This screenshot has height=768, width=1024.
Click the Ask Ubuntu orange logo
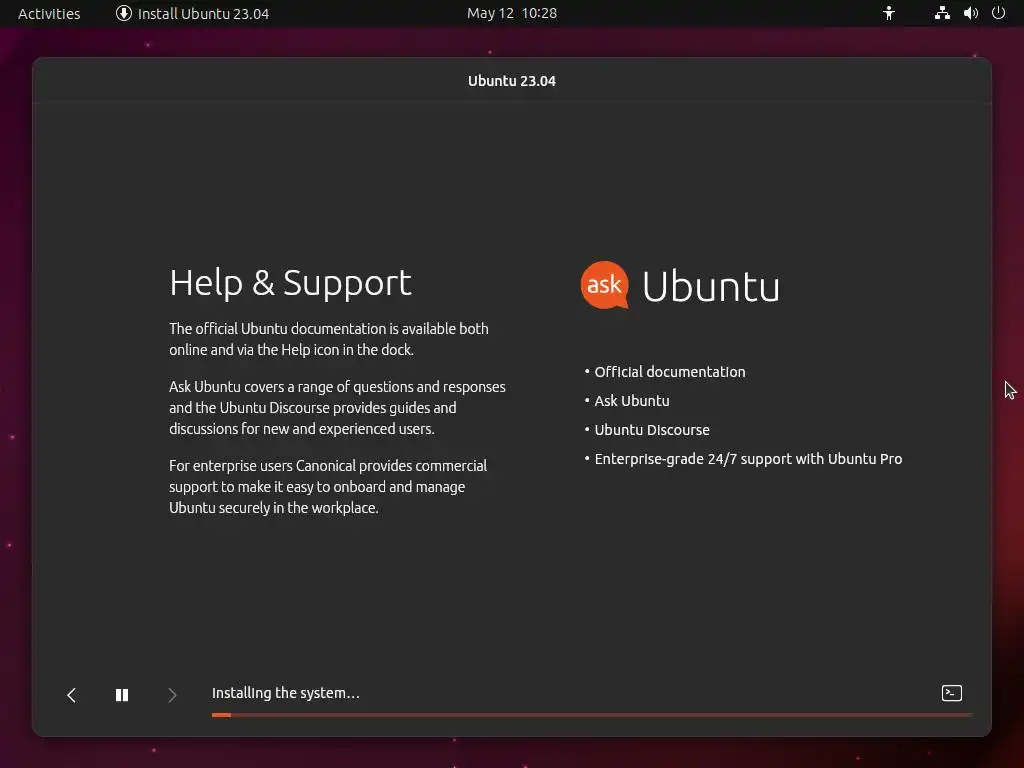(605, 285)
